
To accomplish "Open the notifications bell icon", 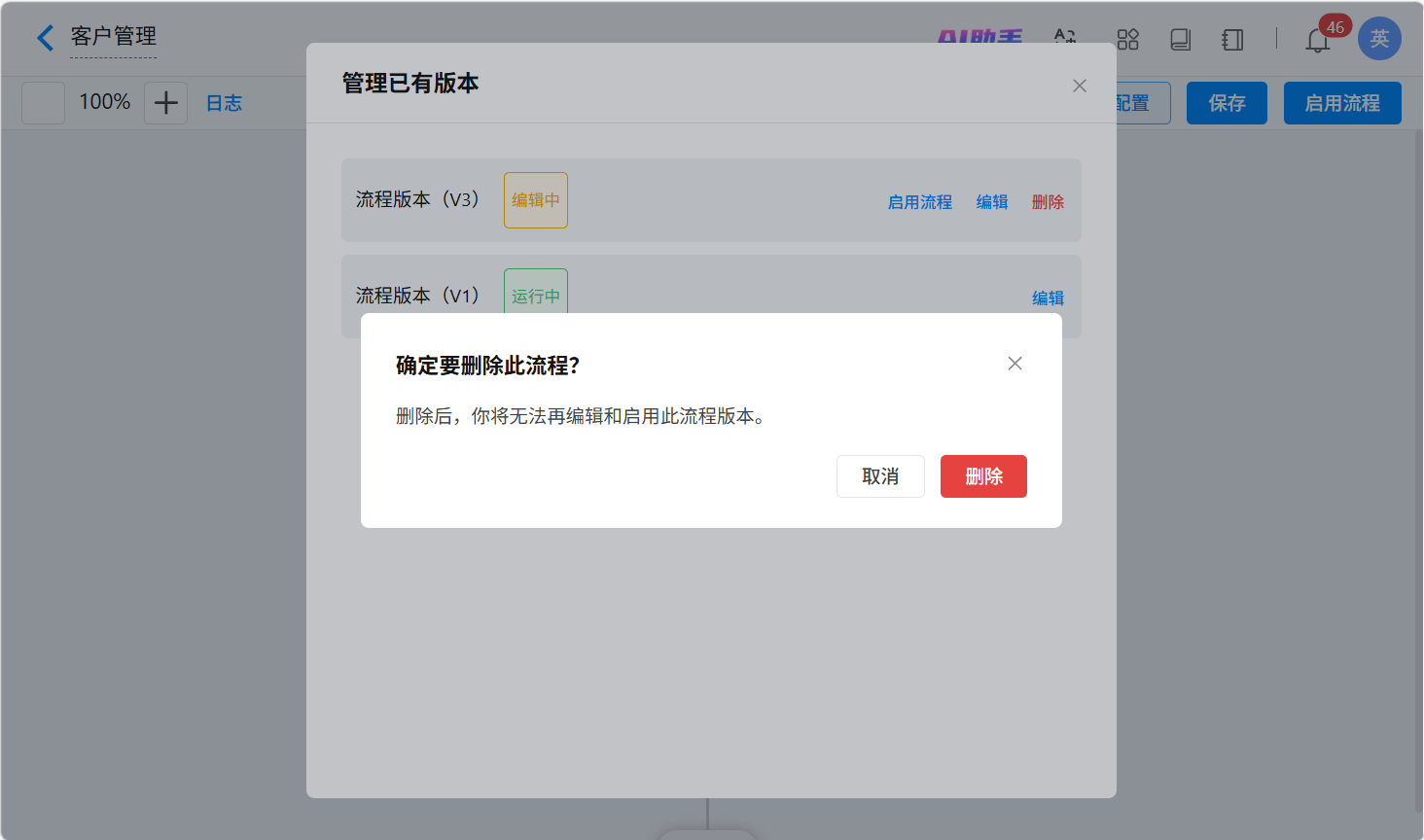I will [1317, 40].
